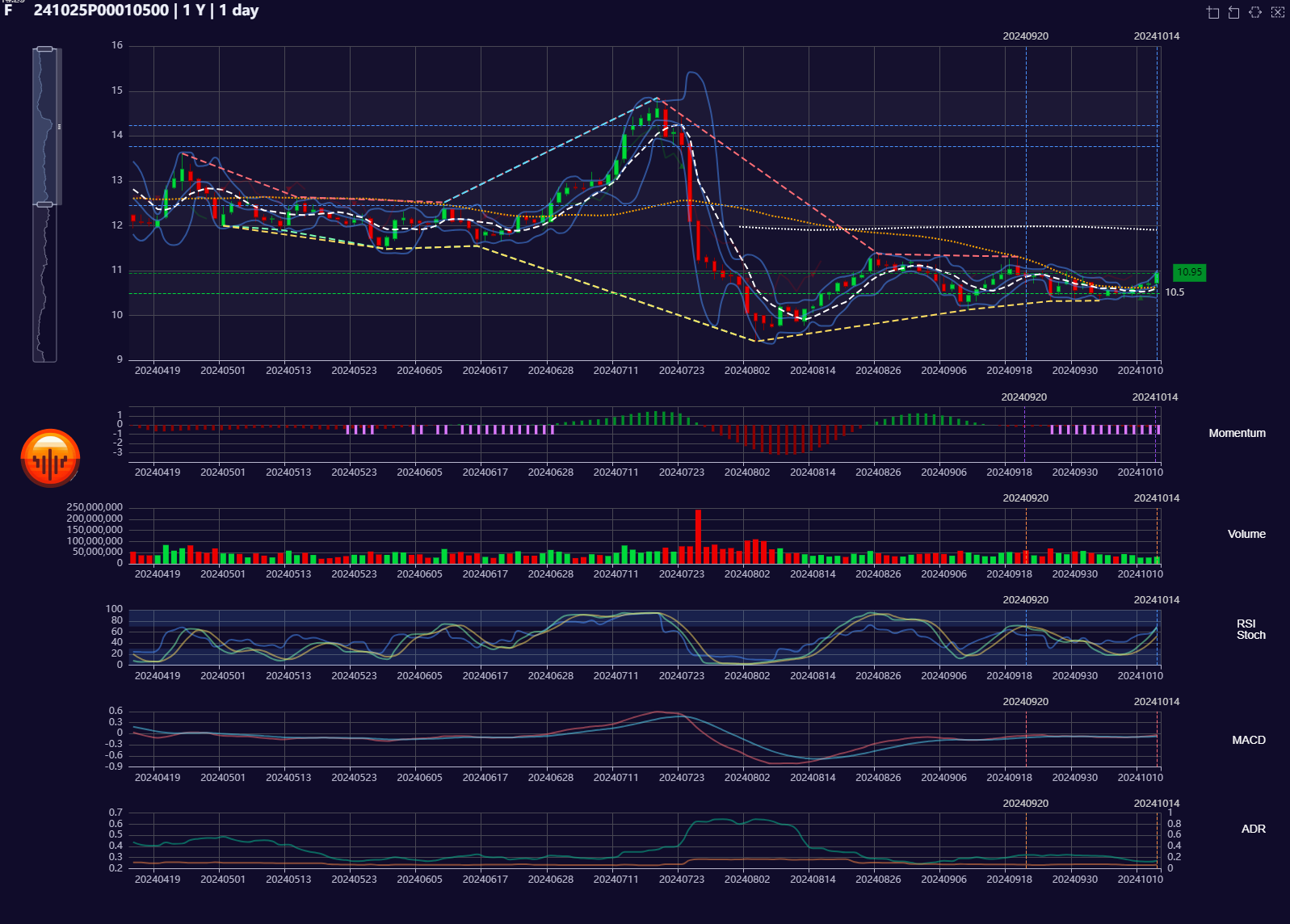Click the 20241014 marker label above price chart
Viewport: 1290px width, 924px height.
click(1156, 36)
